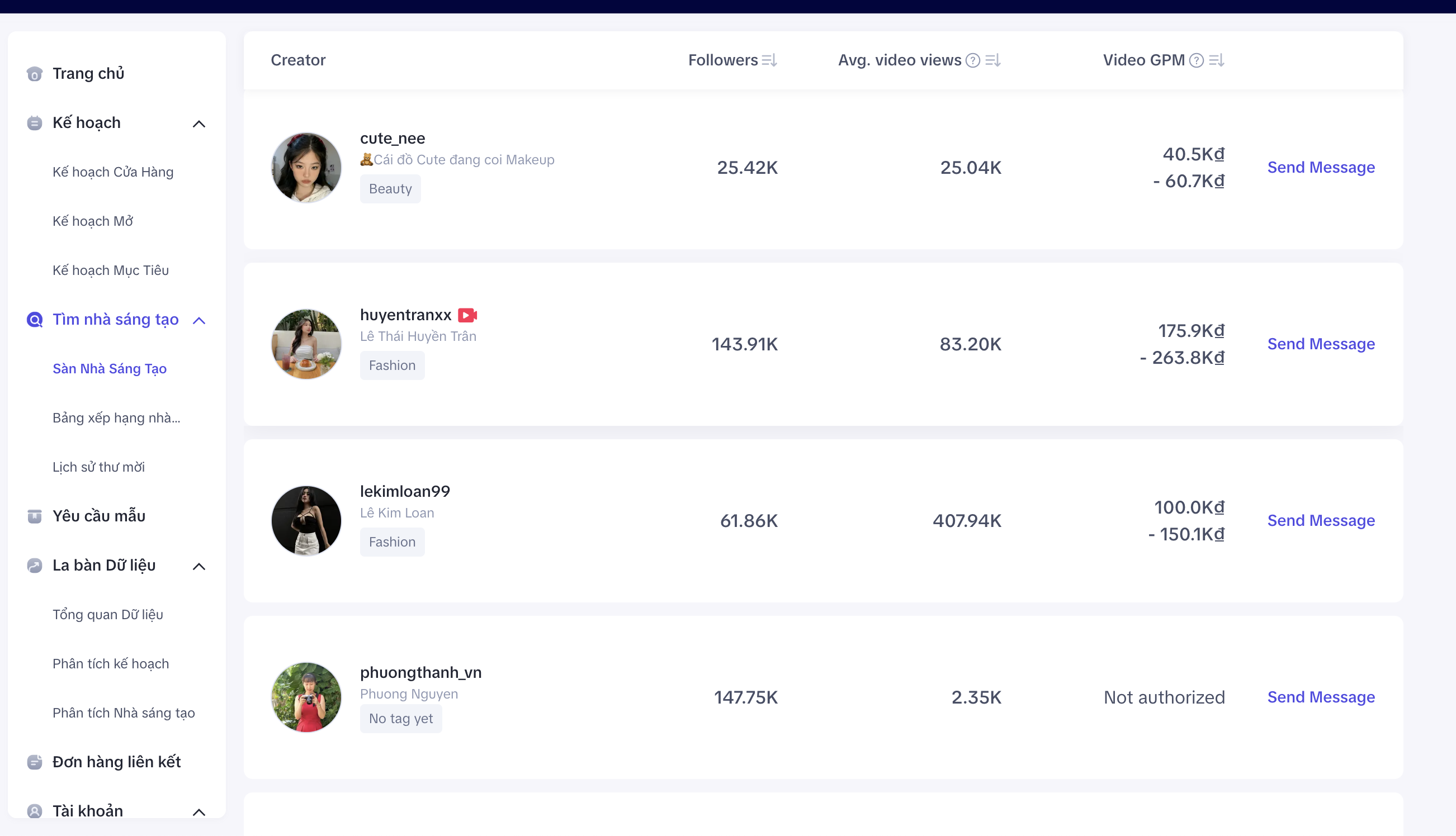Viewport: 1456px width, 836px height.
Task: Click the Avg. video views sort icon
Action: 993,60
